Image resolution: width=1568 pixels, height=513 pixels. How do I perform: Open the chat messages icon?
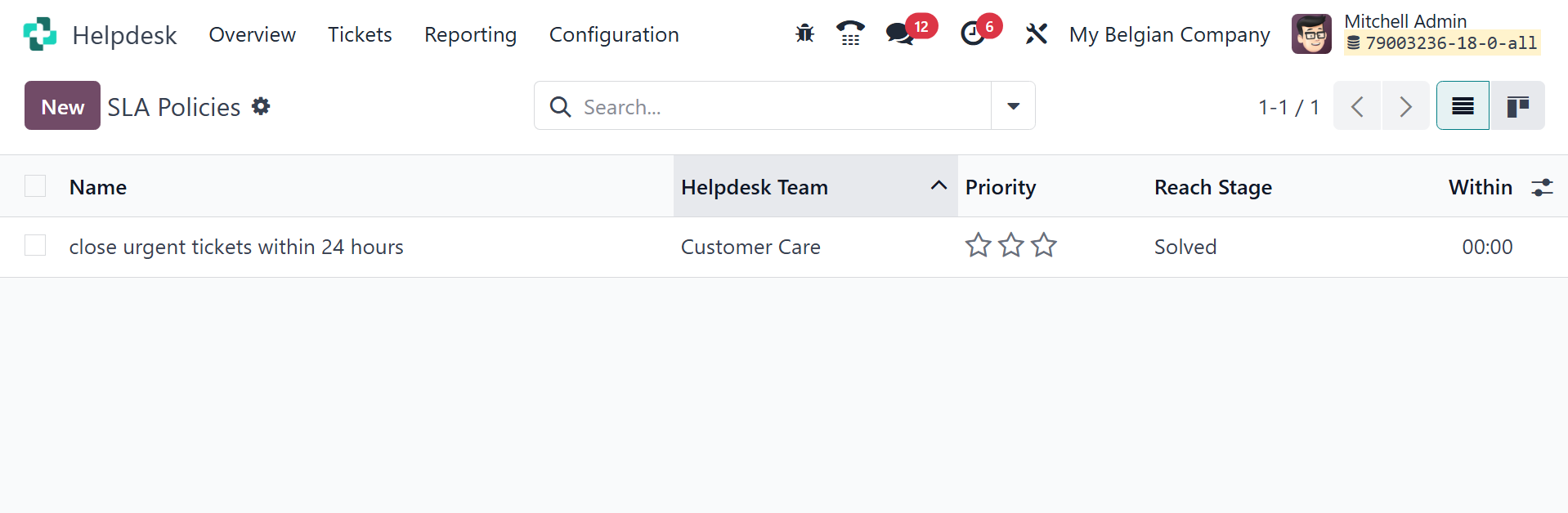[900, 33]
